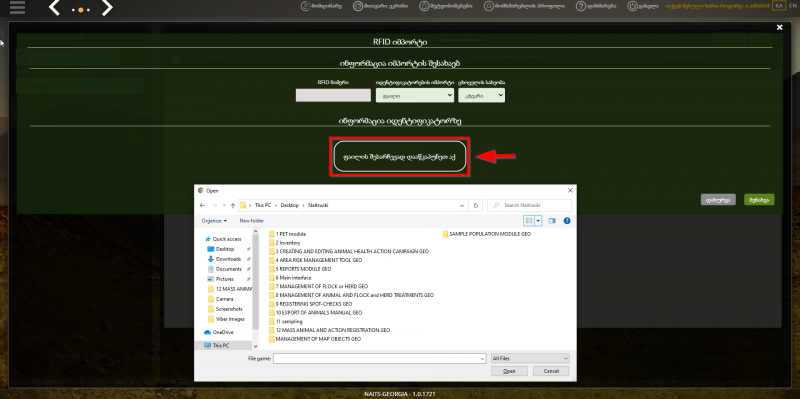The image size is (800, 399).
Task: Click the Cancel button in file dialog
Action: (551, 371)
